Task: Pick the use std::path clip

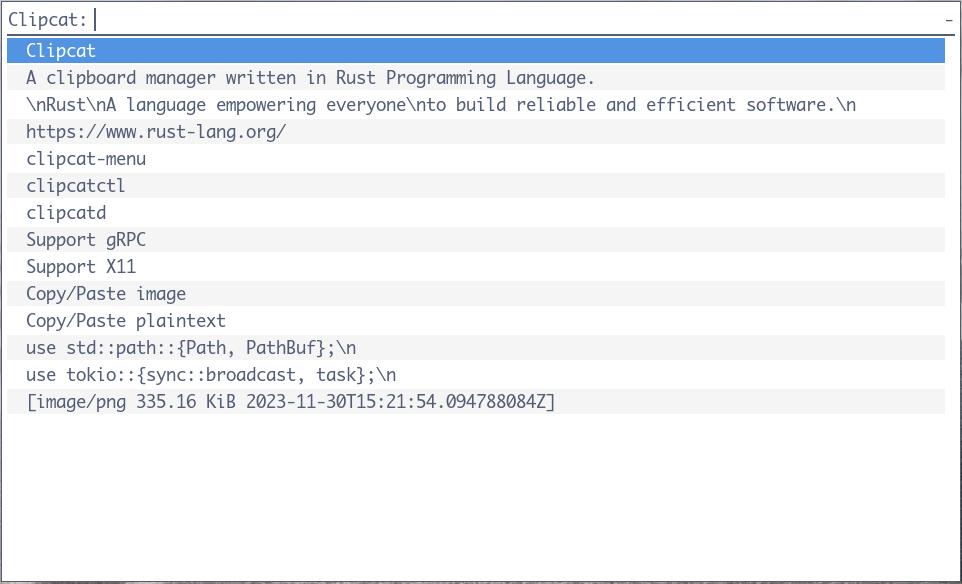Action: tap(475, 347)
